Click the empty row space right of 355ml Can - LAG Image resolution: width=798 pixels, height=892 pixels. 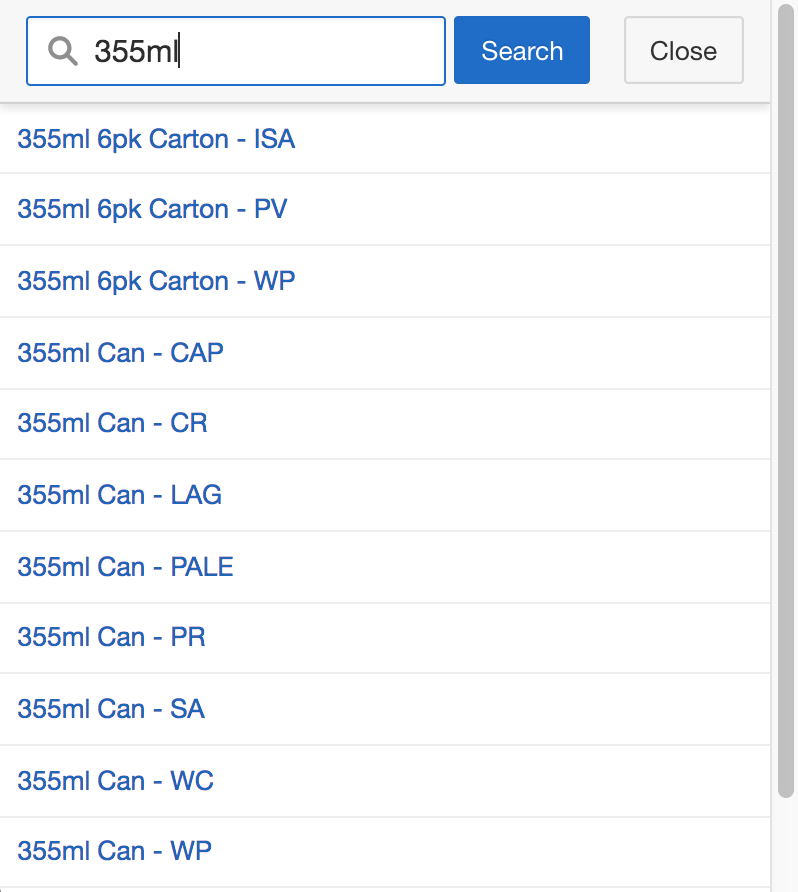tap(500, 495)
